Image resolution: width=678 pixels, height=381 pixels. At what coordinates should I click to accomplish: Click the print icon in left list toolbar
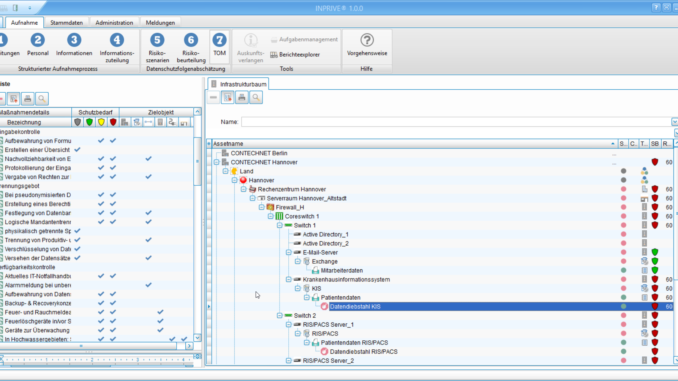28,99
